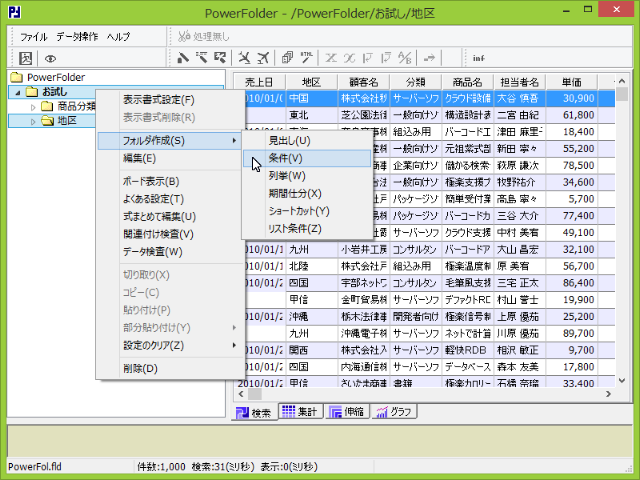
Task: Click the price cell 86,400
Action: [x=571, y=283]
